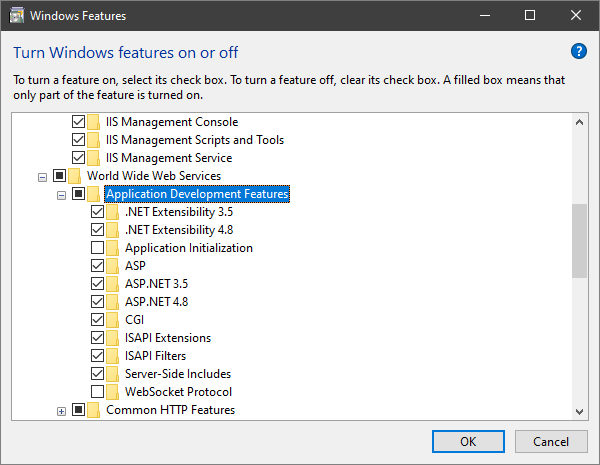
Task: Select the IIS Management Console row
Action: [x=172, y=122]
